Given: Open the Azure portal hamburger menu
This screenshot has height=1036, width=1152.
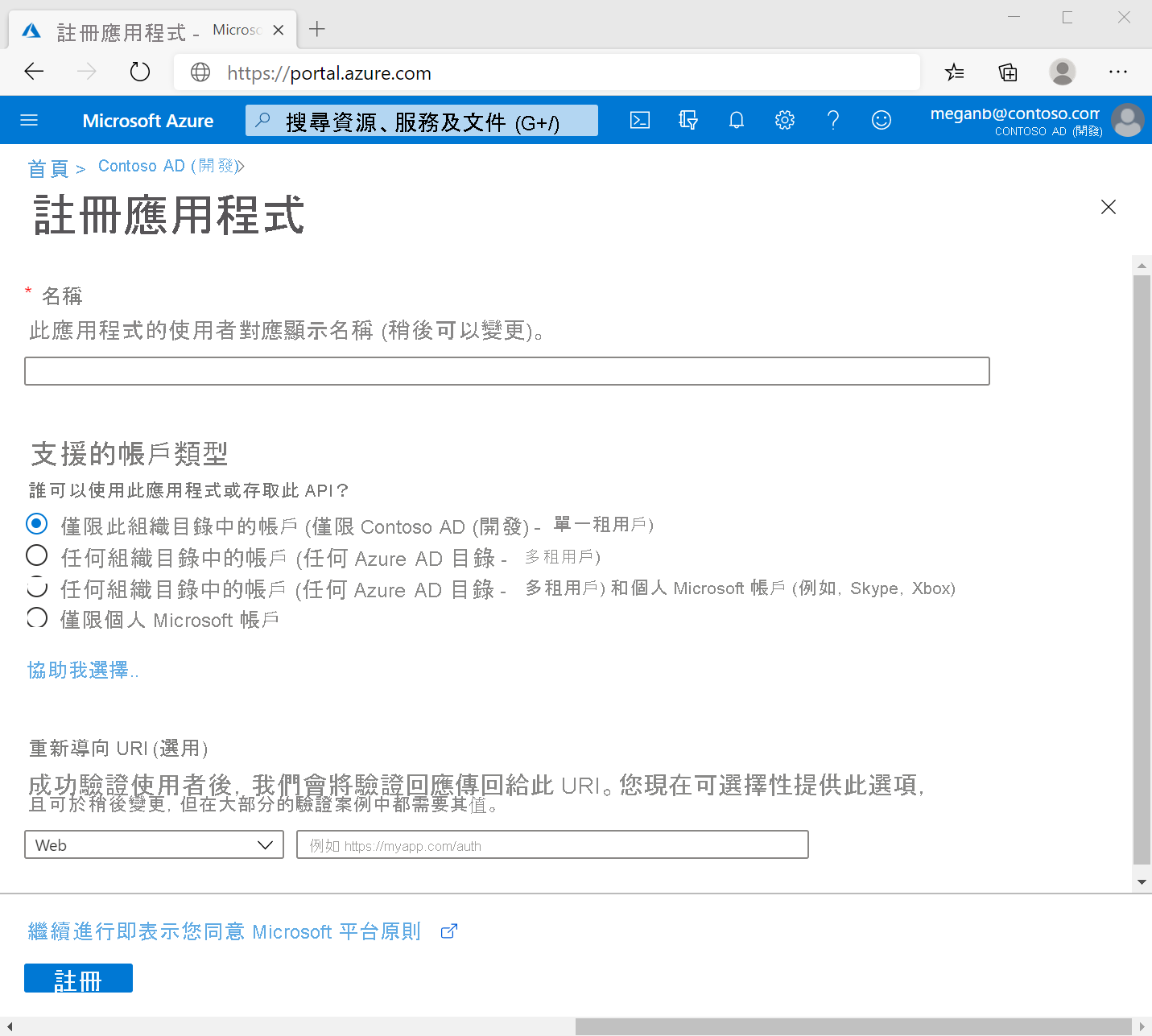Looking at the screenshot, I should click(x=29, y=120).
